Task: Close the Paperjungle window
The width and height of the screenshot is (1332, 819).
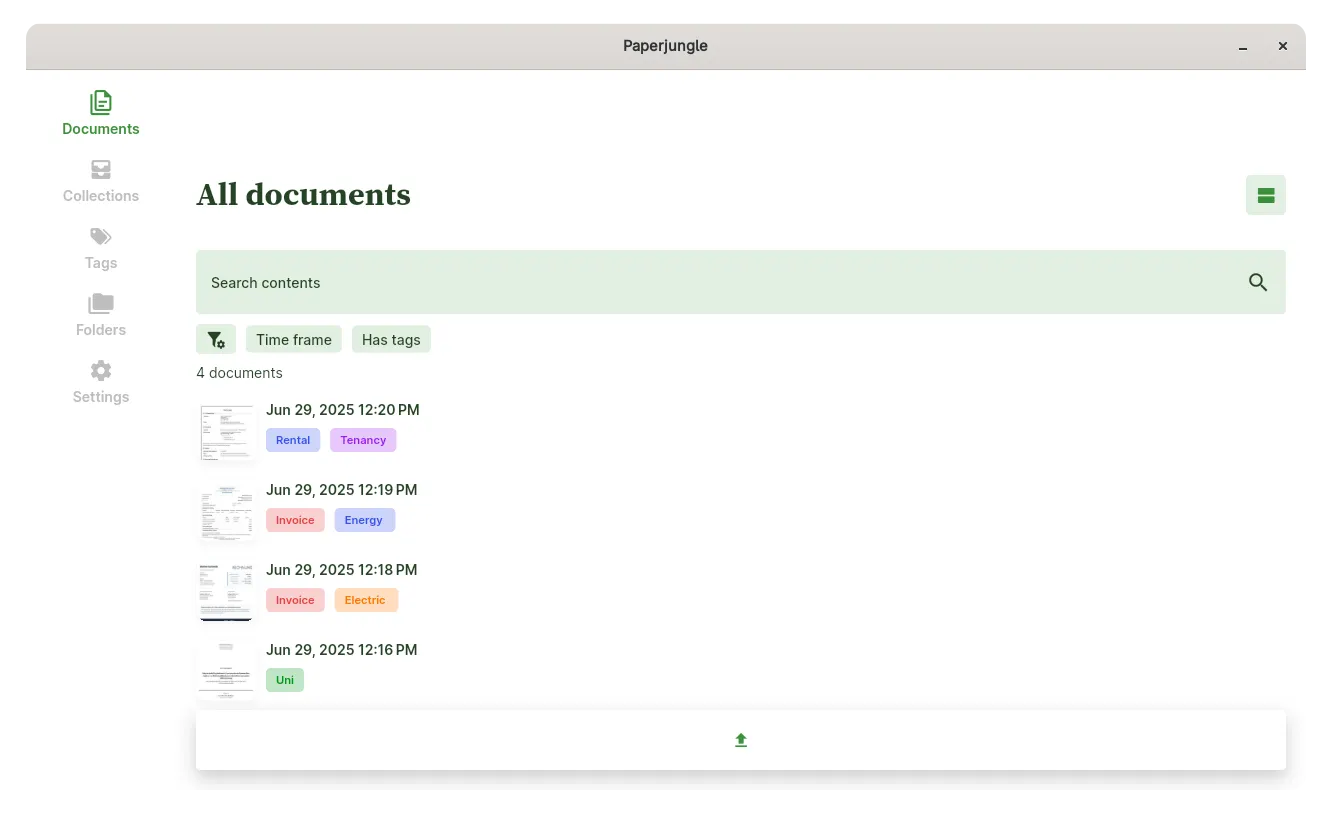Action: click(1283, 46)
